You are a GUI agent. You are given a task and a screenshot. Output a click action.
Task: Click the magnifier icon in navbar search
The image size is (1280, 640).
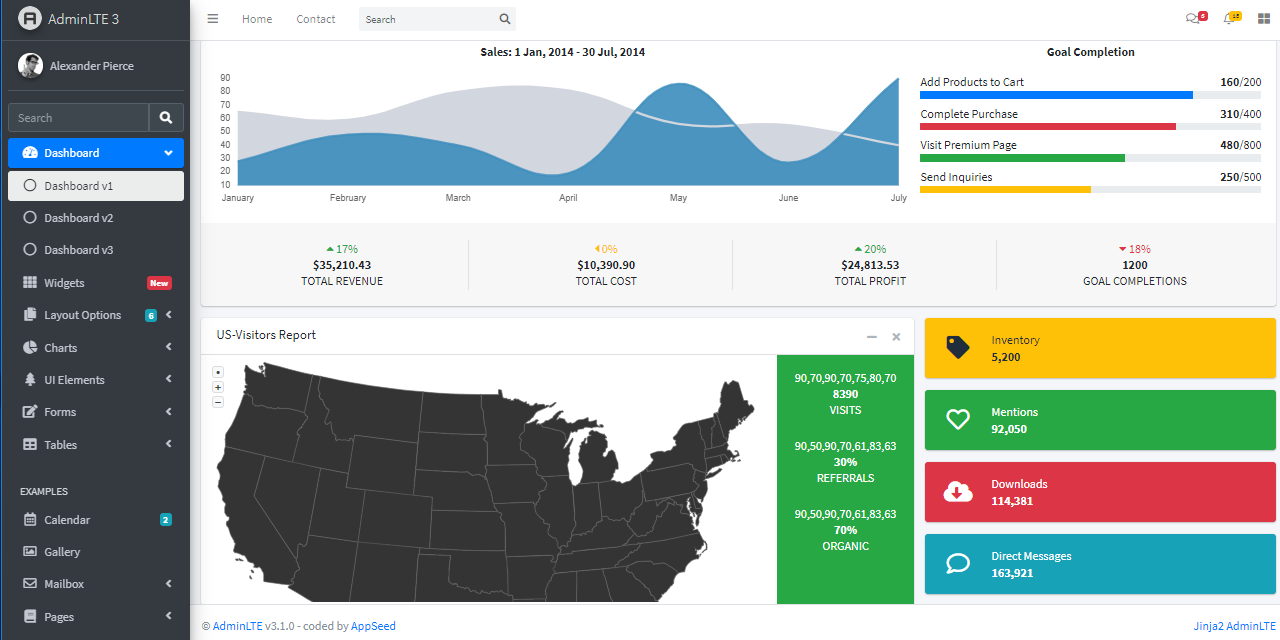click(x=505, y=19)
